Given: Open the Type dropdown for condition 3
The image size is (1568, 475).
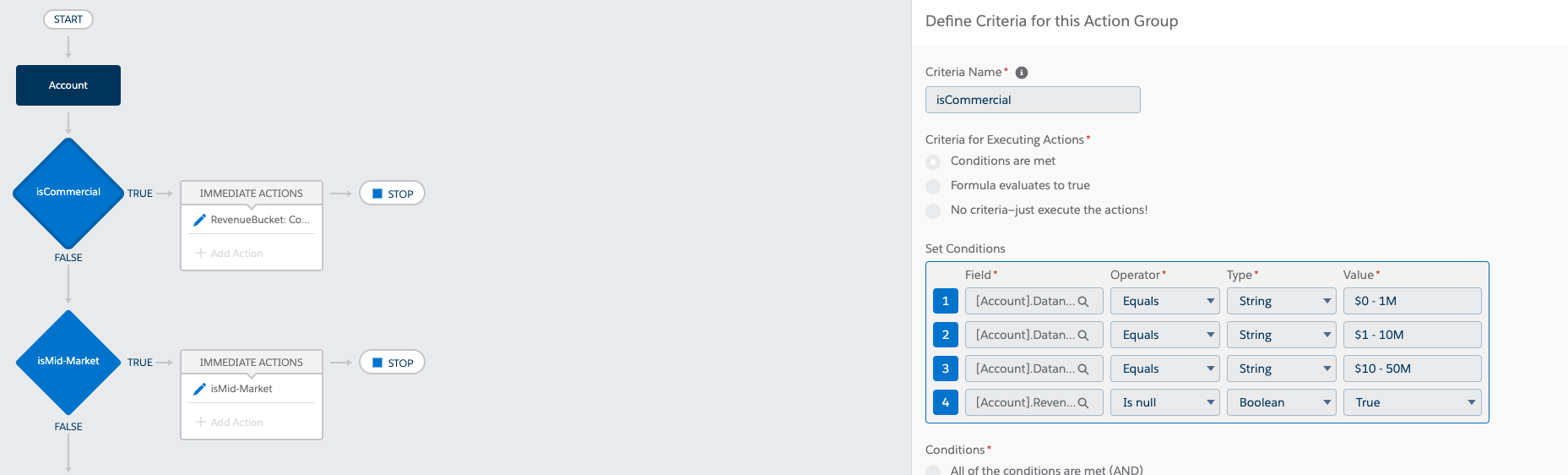Looking at the screenshot, I should [x=1282, y=369].
